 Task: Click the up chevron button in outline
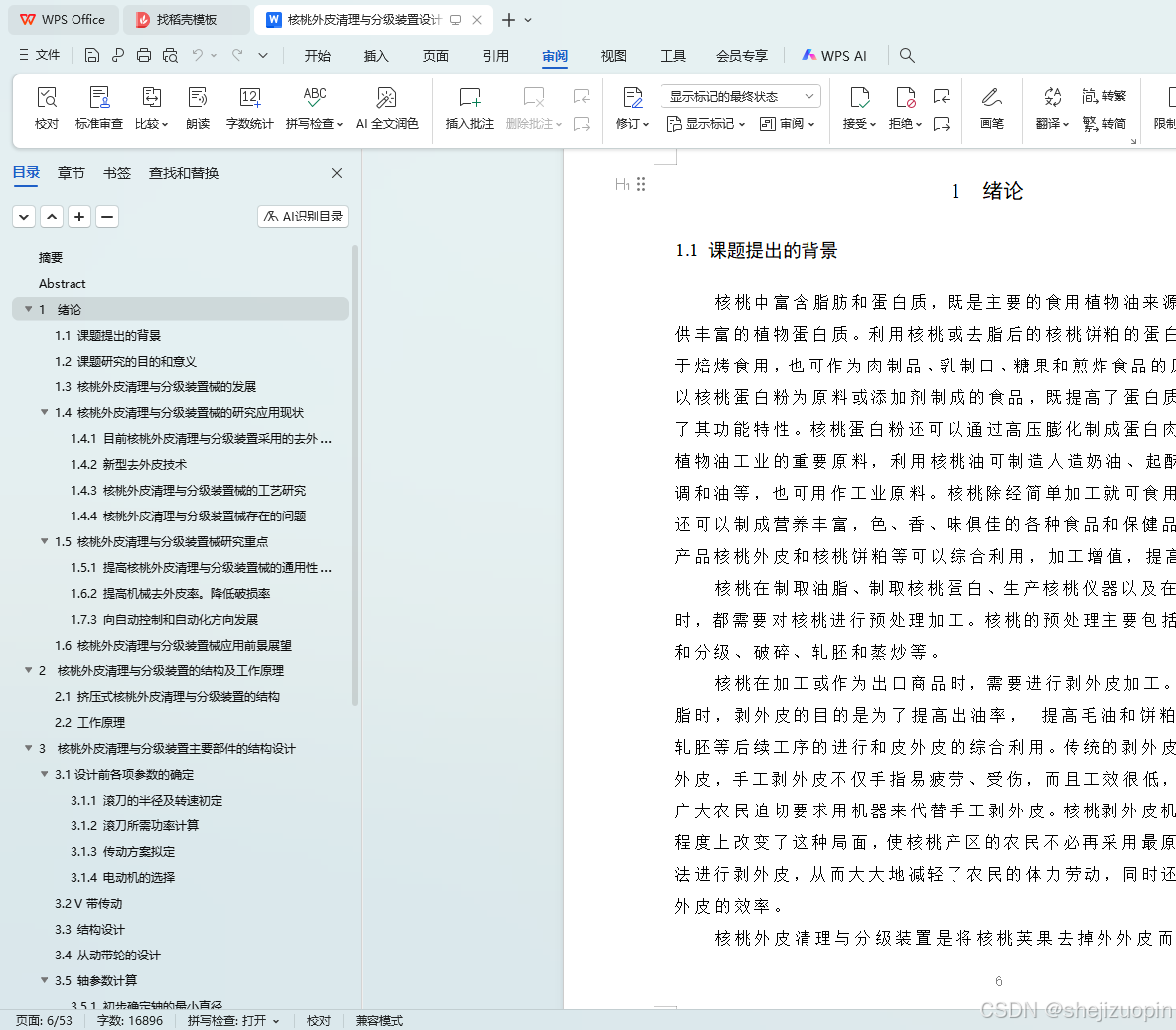52,217
